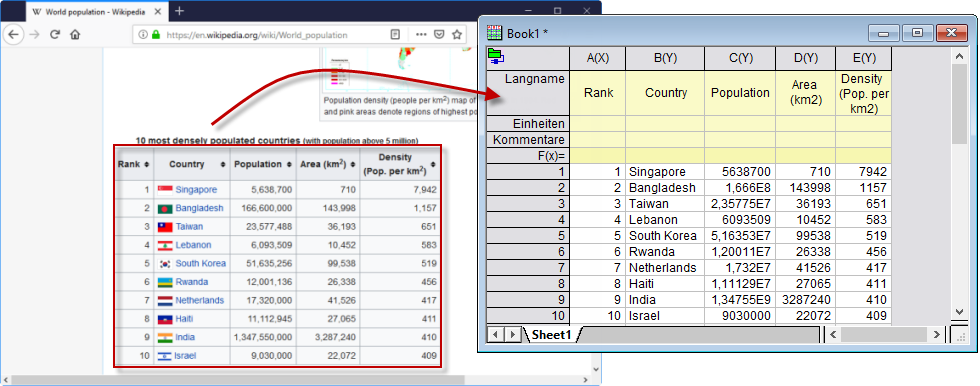Go to previous sheet tab arrow
The width and height of the screenshot is (980, 386).
pos(496,335)
